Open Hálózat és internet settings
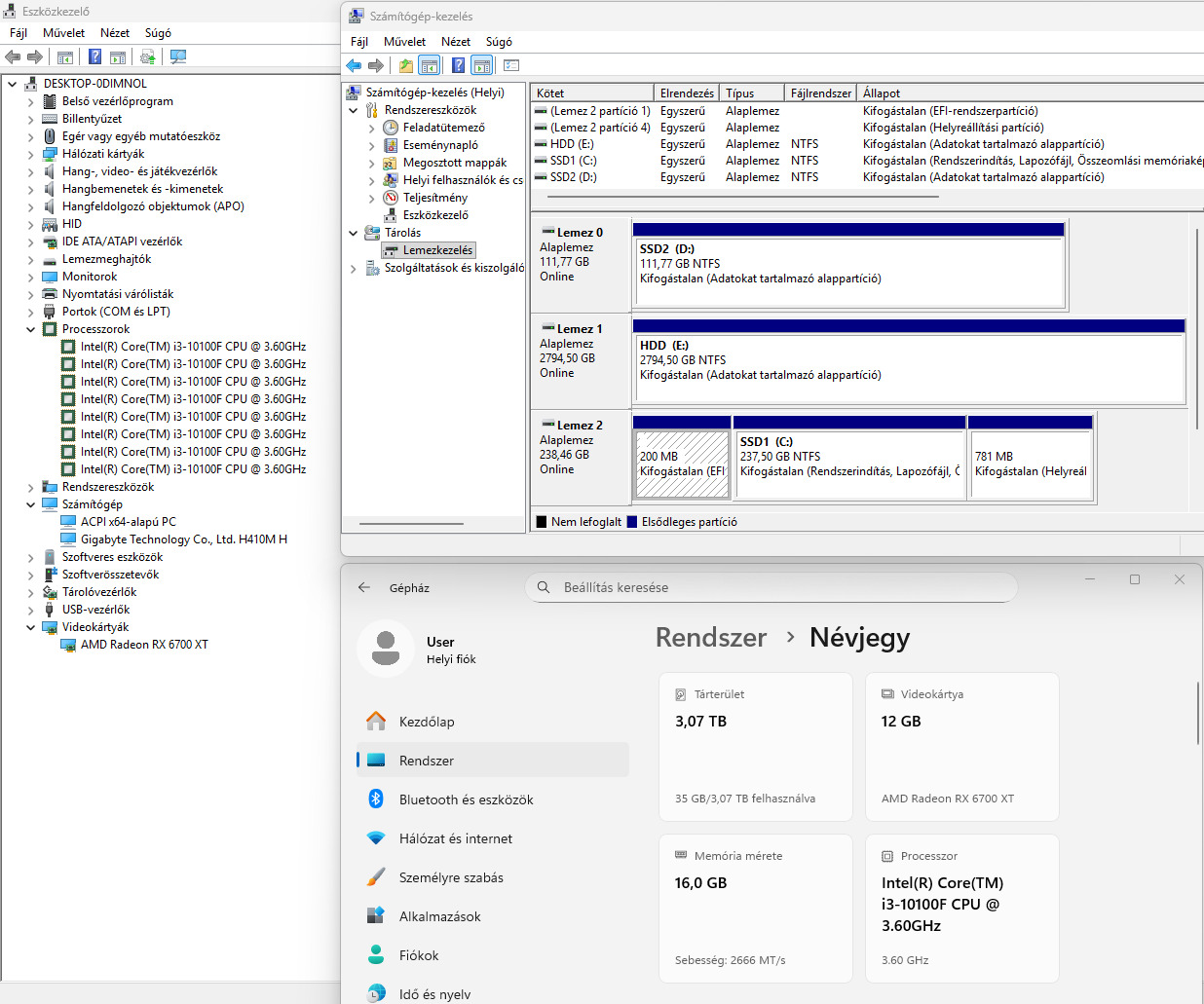The image size is (1204, 1004). [x=493, y=838]
